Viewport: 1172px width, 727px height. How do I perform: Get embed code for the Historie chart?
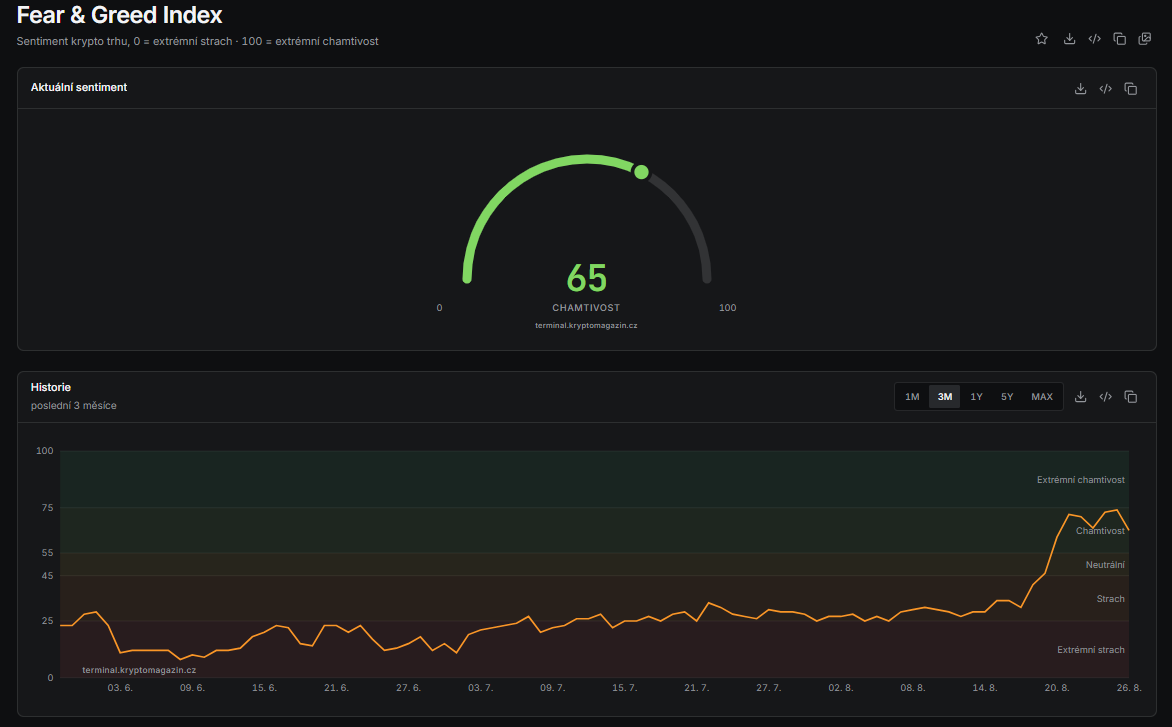(1105, 397)
